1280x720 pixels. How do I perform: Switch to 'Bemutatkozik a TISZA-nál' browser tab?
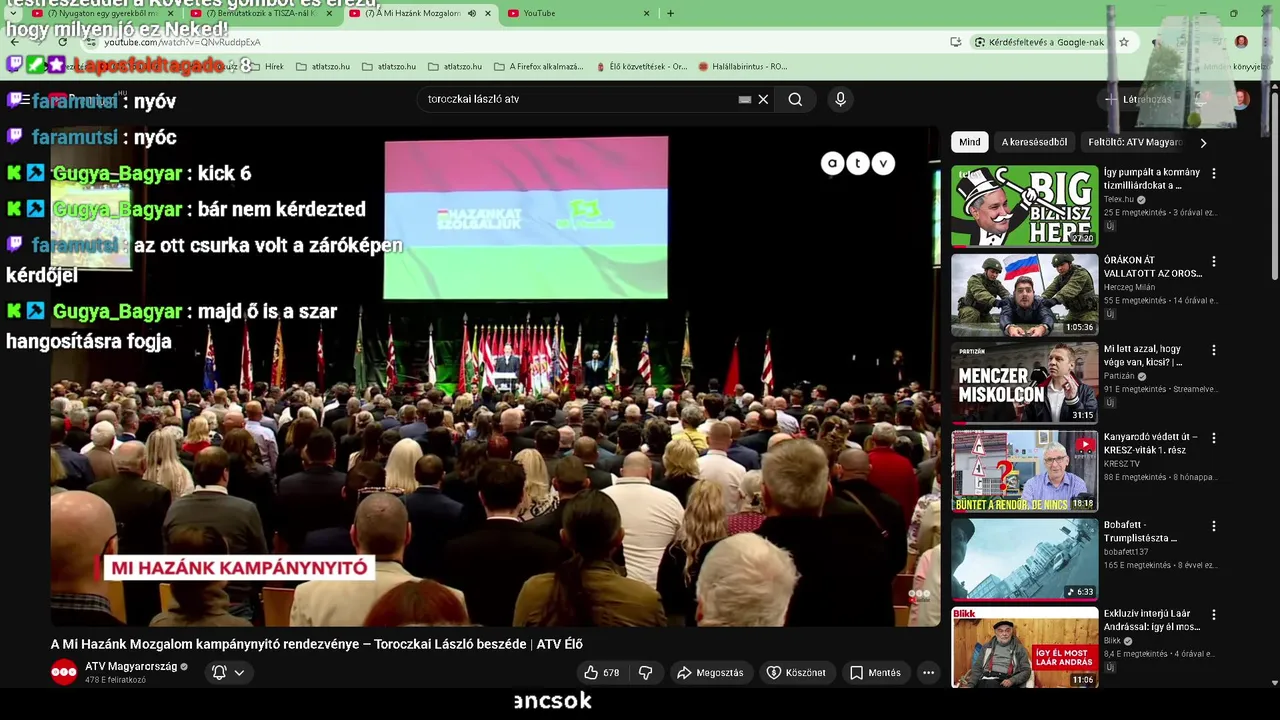(x=260, y=13)
